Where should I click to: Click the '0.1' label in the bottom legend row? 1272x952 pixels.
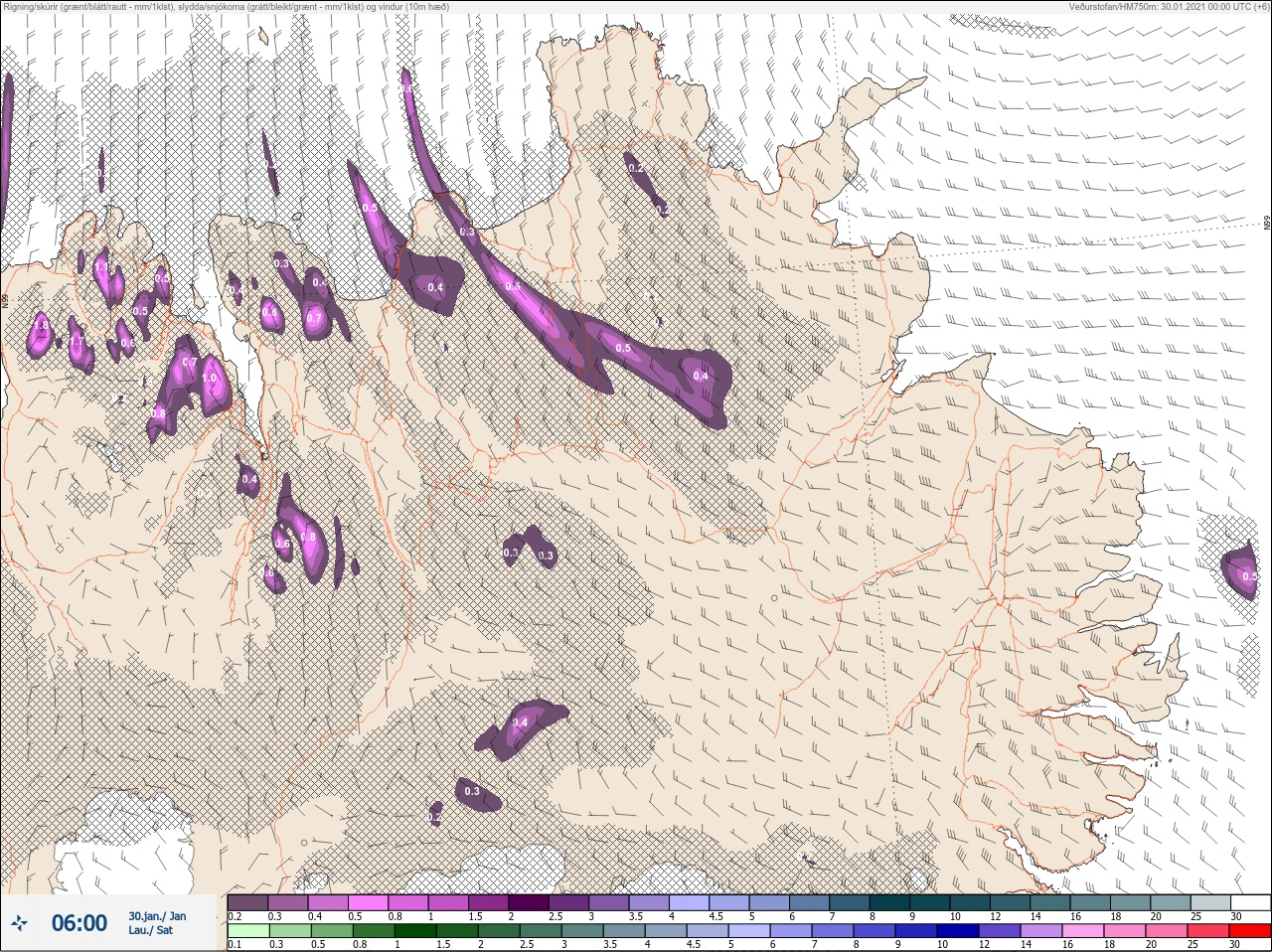235,945
